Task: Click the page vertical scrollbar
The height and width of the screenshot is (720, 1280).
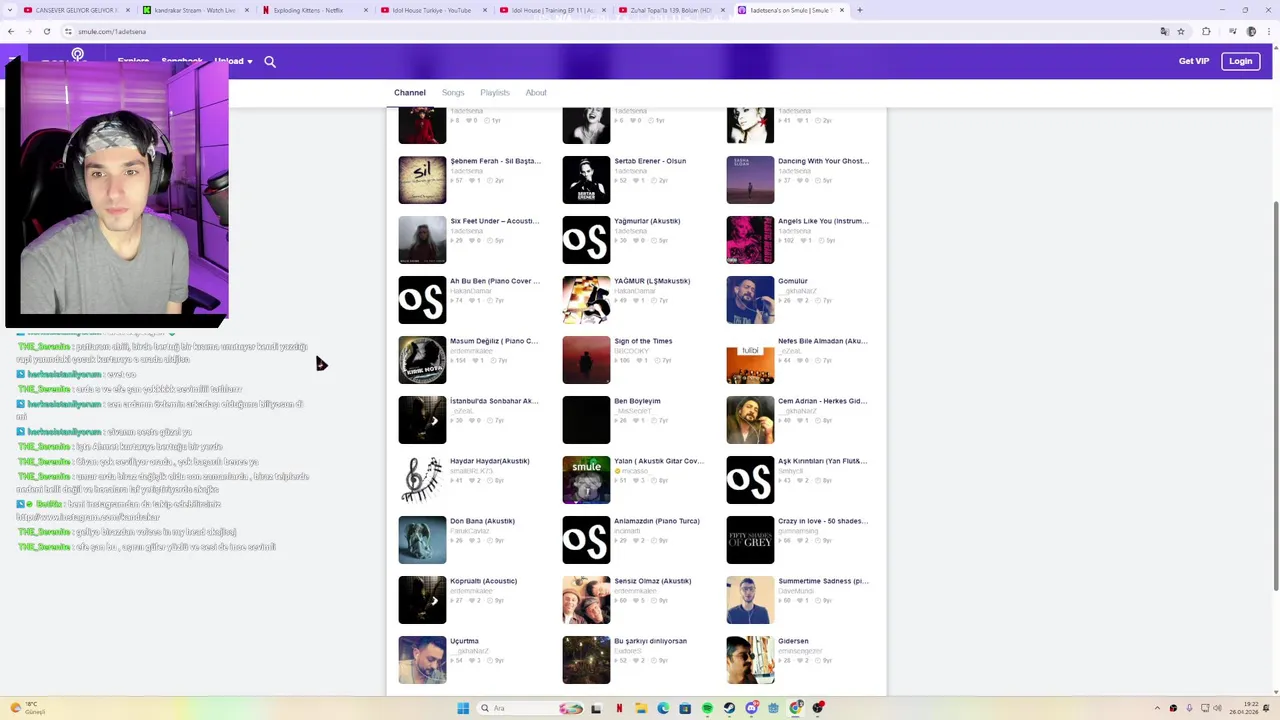Action: [x=1275, y=395]
